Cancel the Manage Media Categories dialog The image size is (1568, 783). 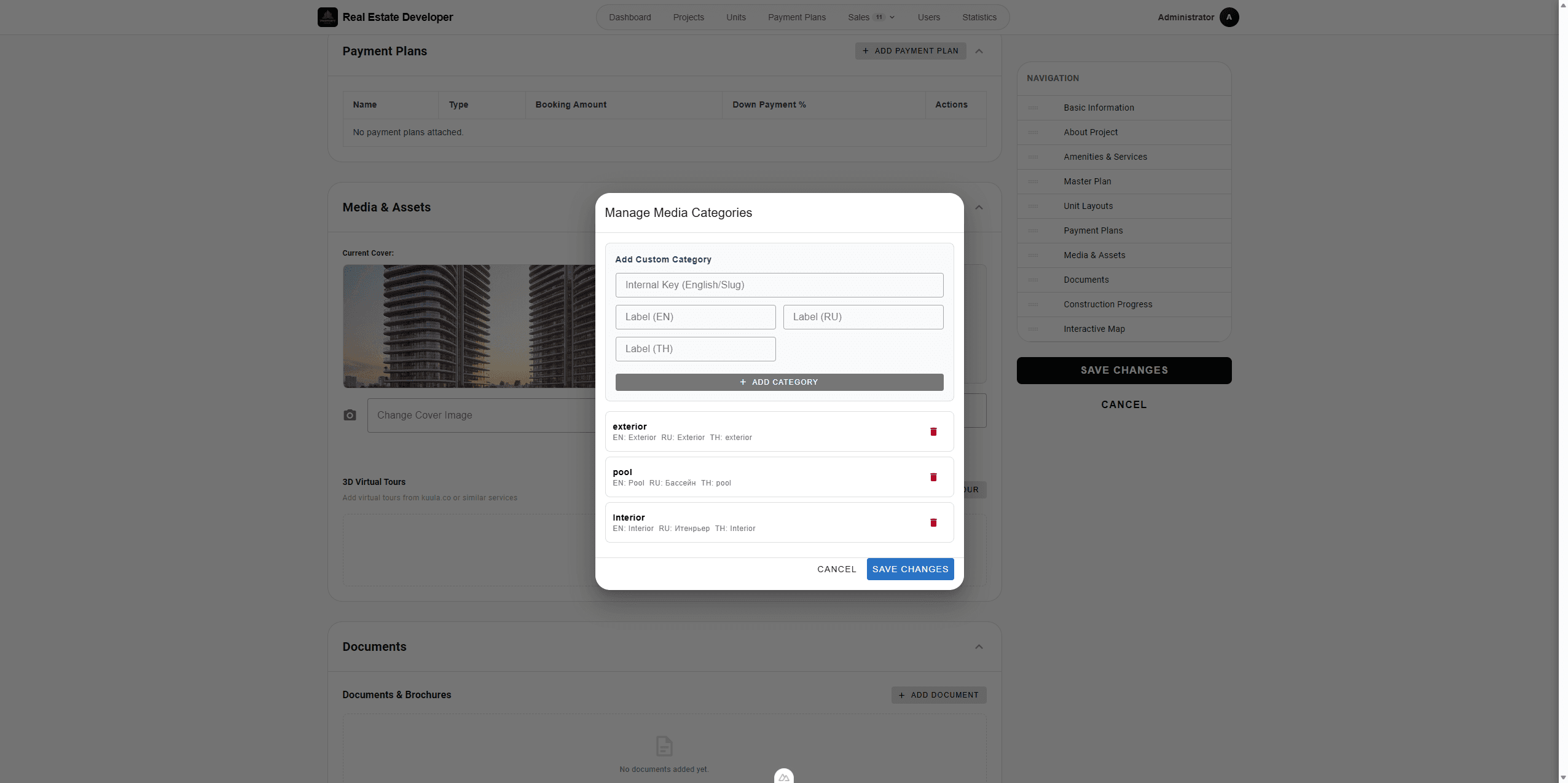coord(836,569)
